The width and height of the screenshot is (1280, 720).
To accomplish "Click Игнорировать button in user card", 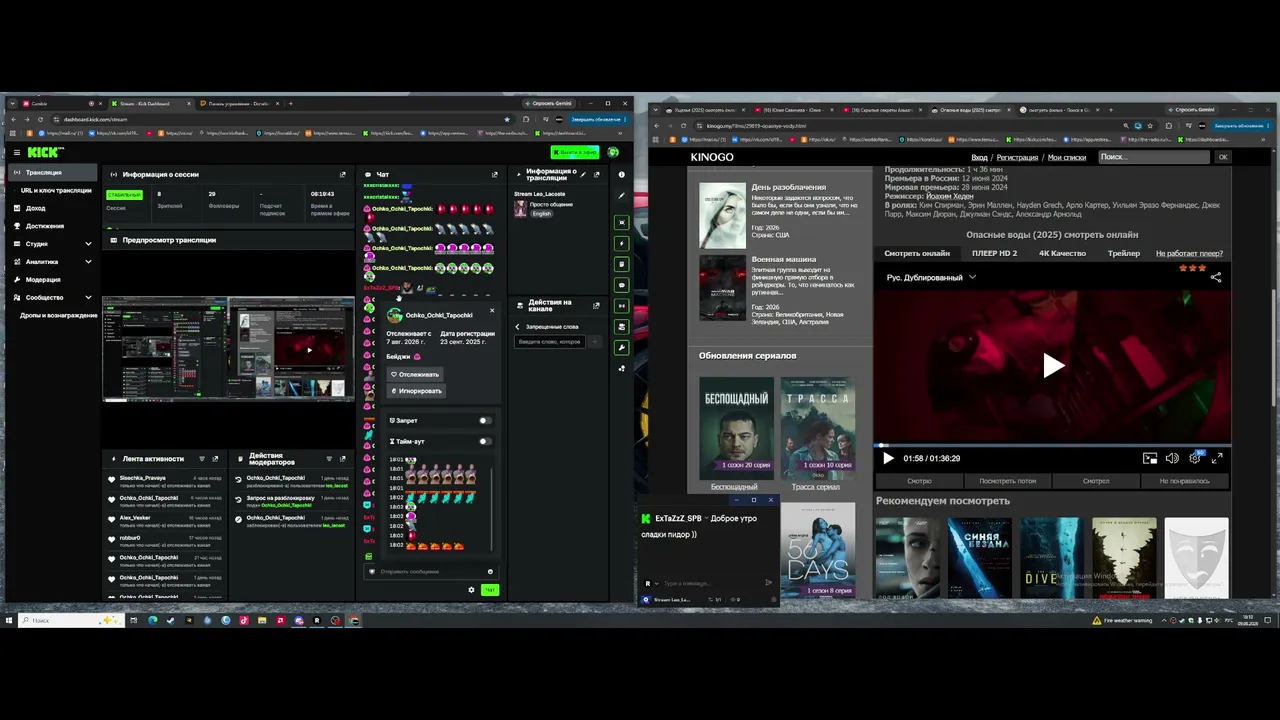I will point(417,391).
